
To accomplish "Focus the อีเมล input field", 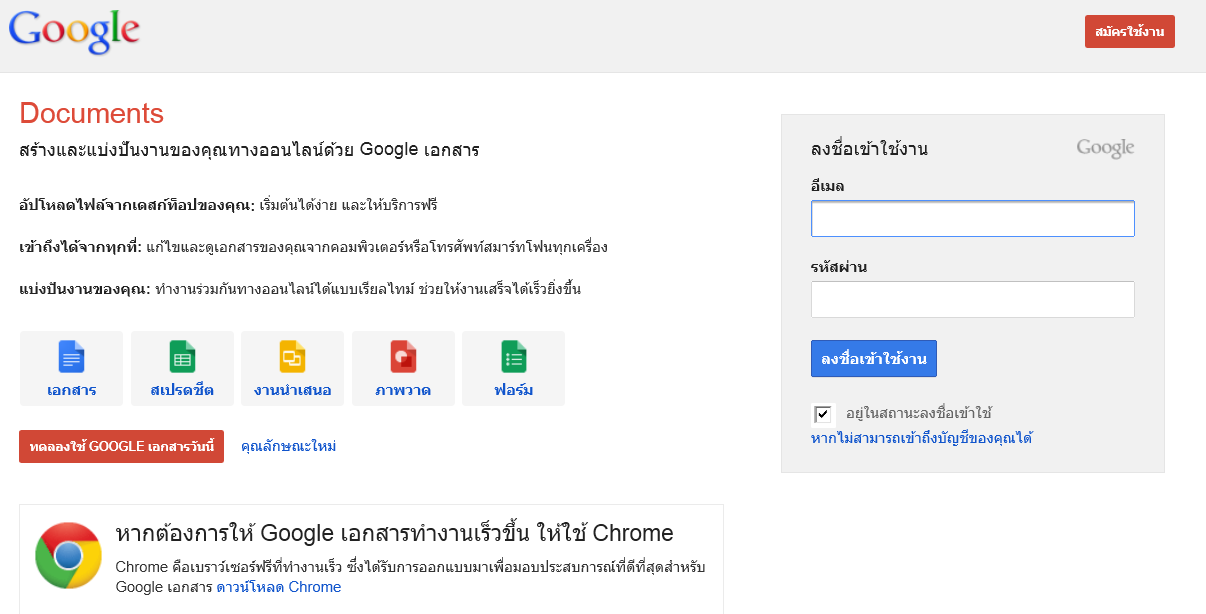I will tap(973, 219).
